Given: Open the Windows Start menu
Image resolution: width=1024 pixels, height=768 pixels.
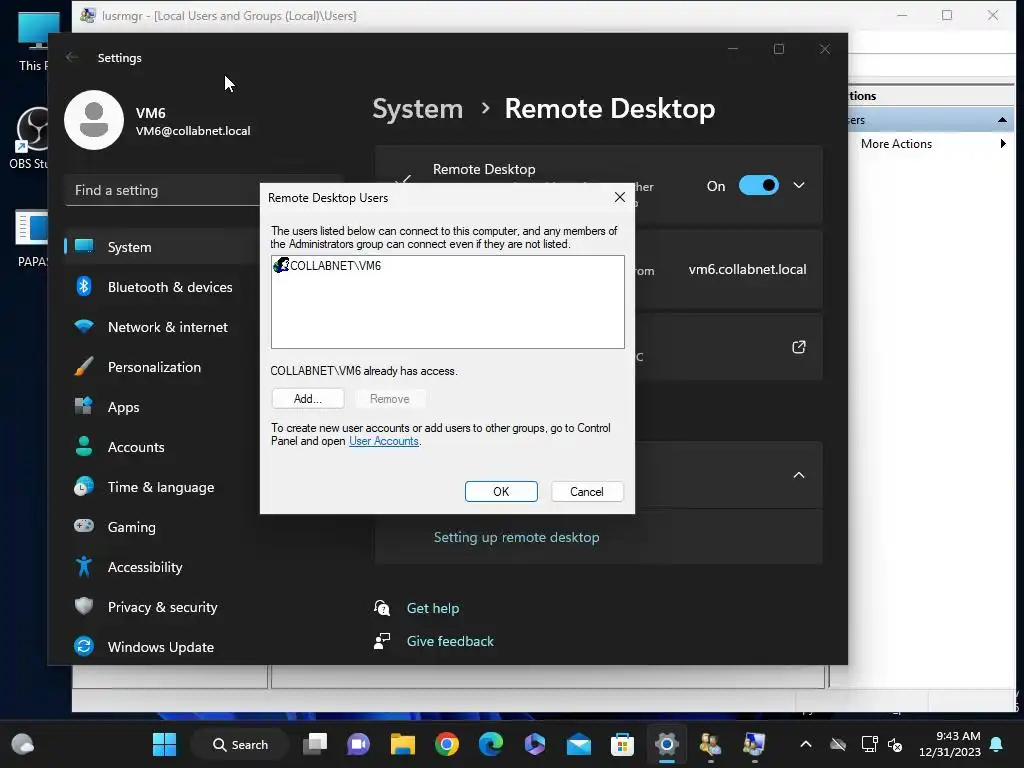Looking at the screenshot, I should click(x=165, y=744).
